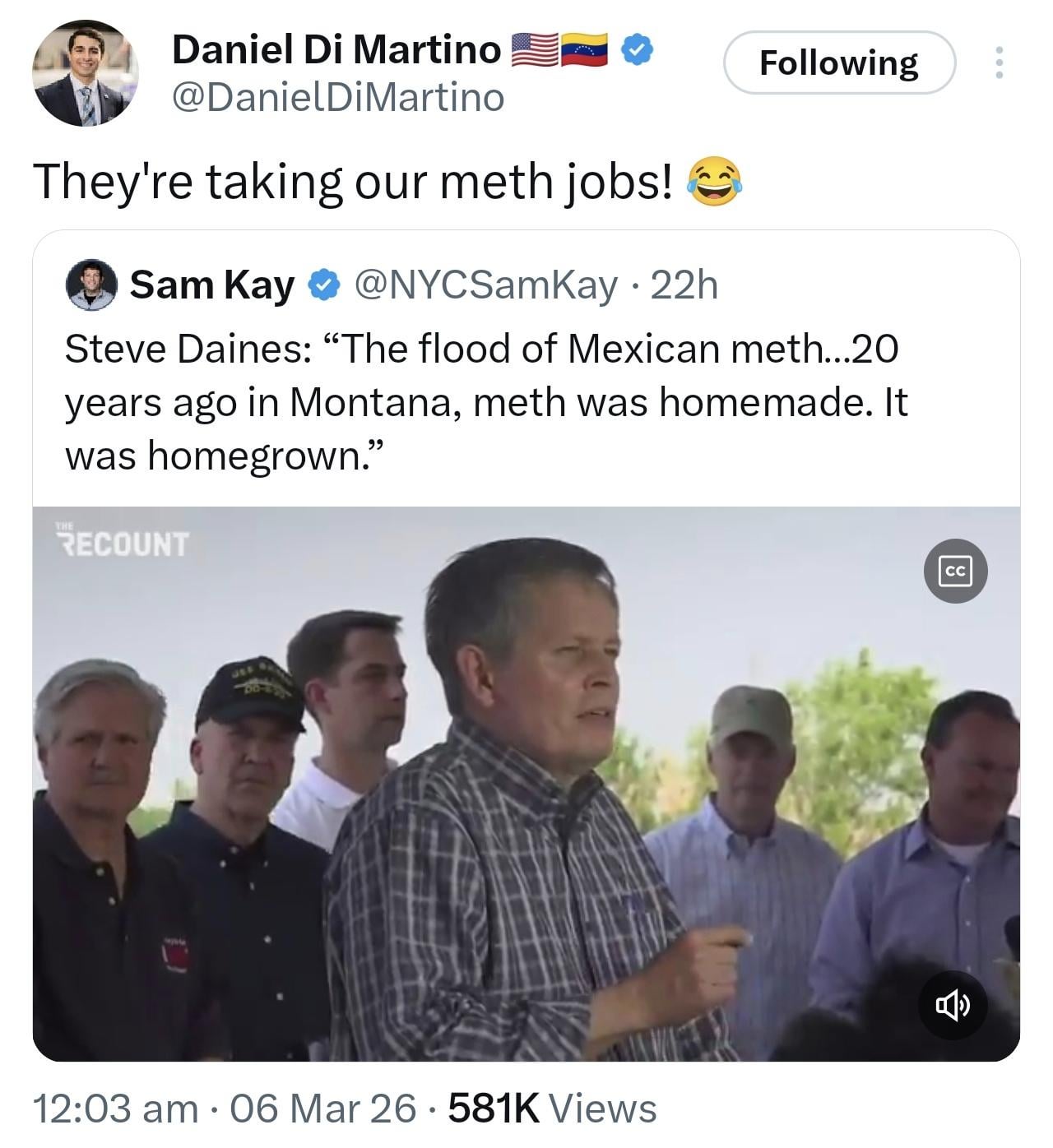
Task: View the 581K Views analytics
Action: [551, 1109]
